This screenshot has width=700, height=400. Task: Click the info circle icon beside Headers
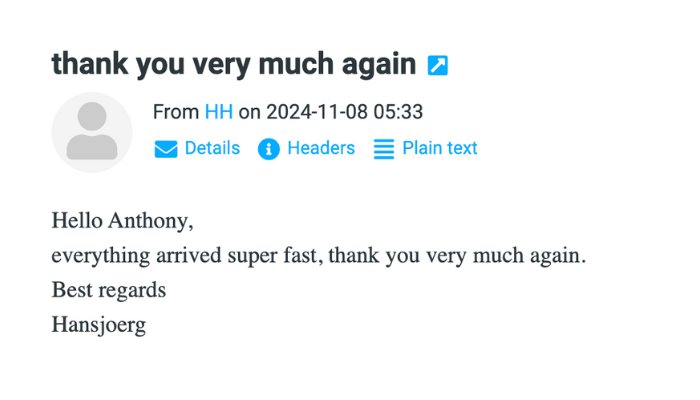click(269, 149)
